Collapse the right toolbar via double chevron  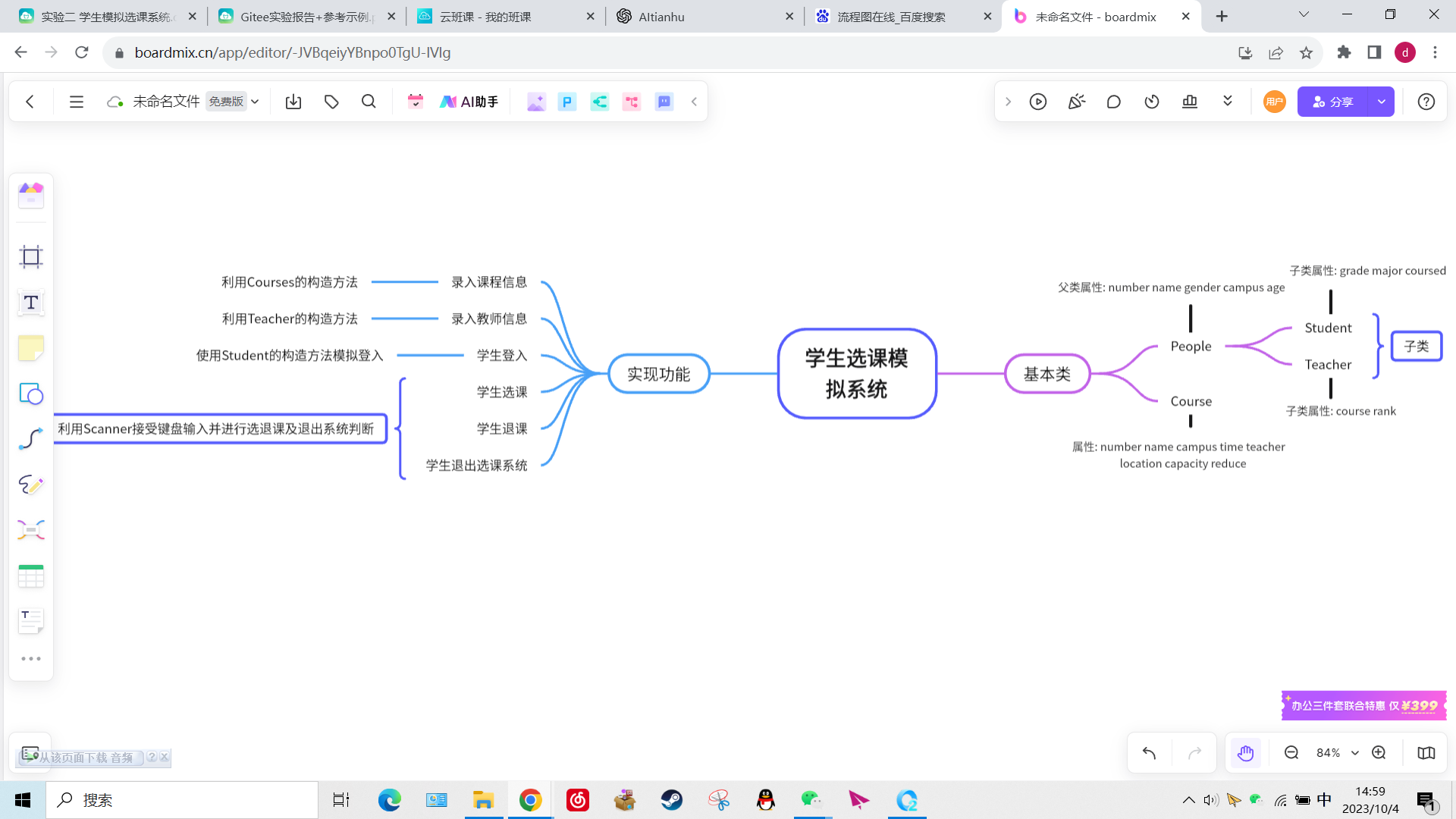[1228, 101]
